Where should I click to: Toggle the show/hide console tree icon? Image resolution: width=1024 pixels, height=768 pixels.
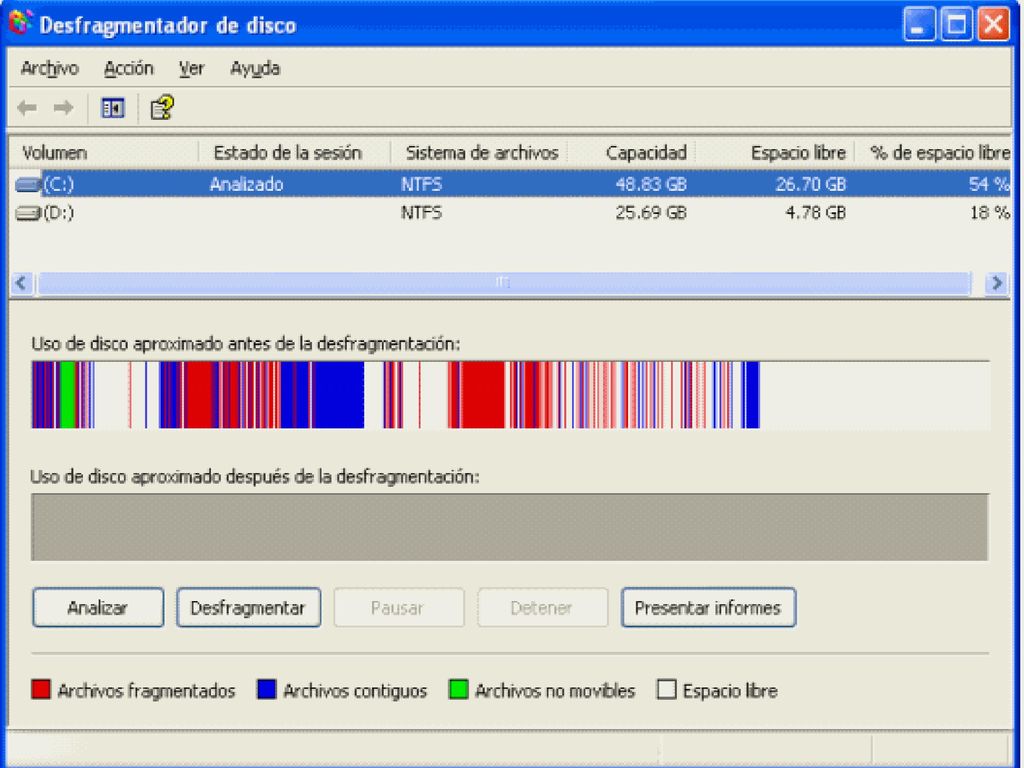112,108
